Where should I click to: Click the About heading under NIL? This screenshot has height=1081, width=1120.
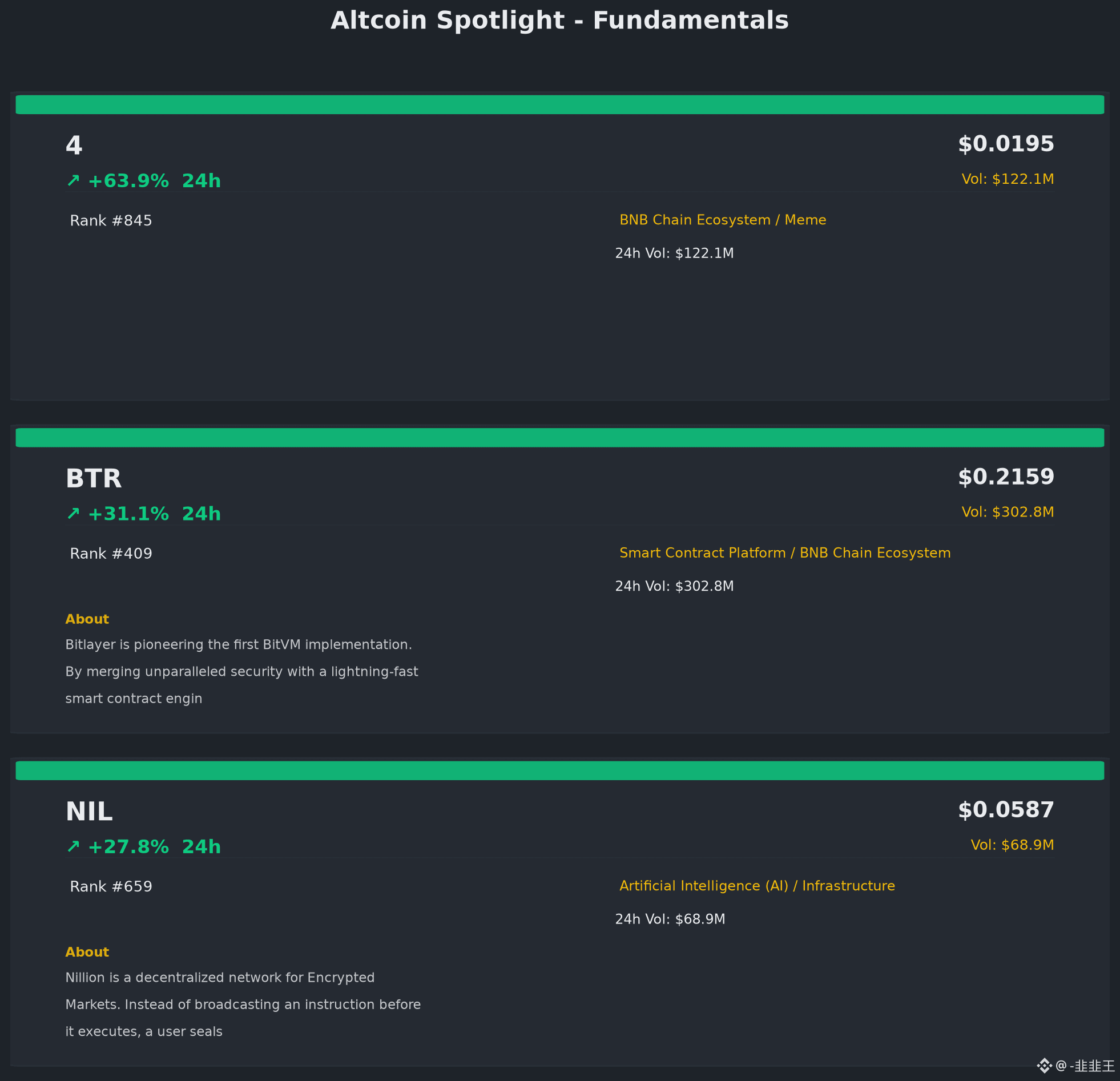tap(87, 952)
